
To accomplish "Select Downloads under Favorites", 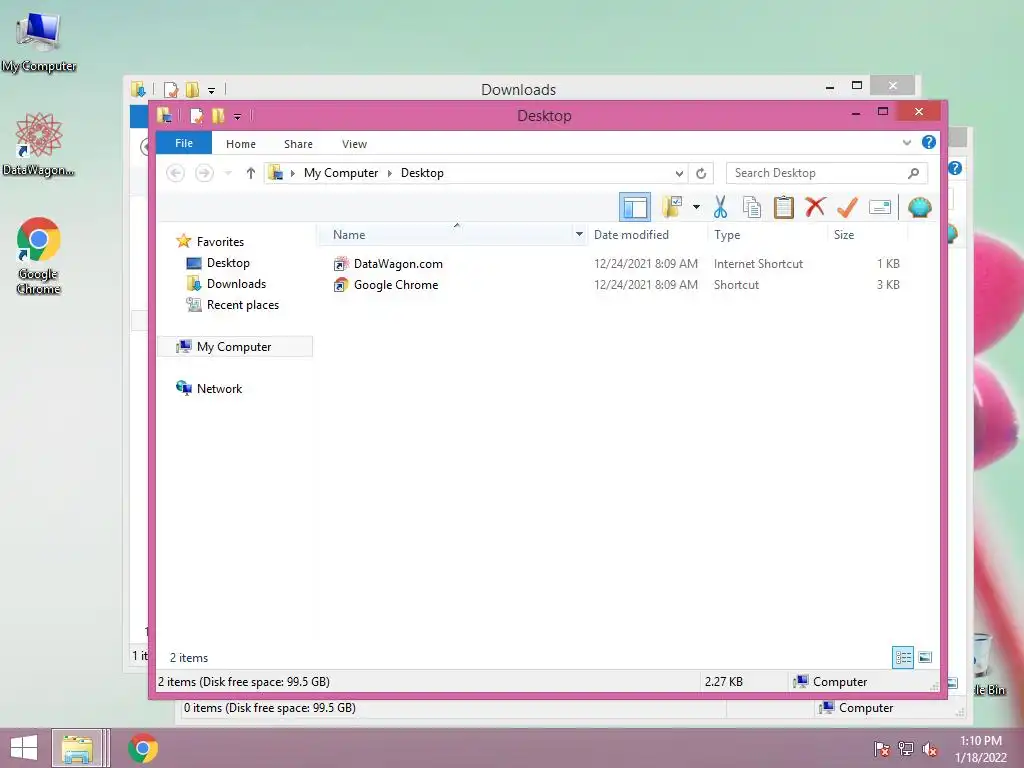I will pyautogui.click(x=236, y=283).
